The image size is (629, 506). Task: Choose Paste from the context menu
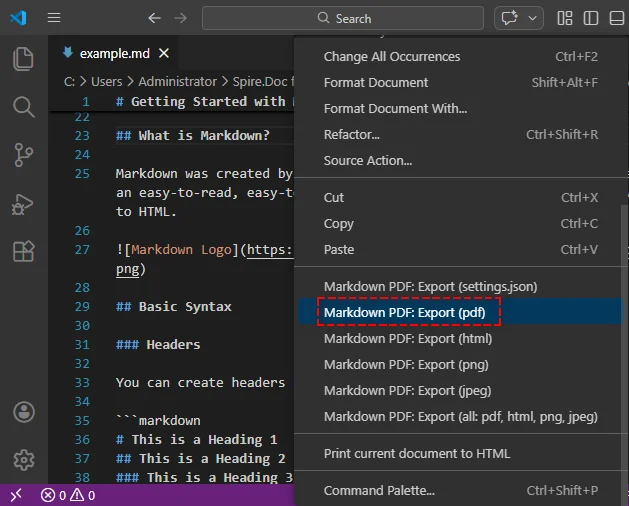[461, 250]
